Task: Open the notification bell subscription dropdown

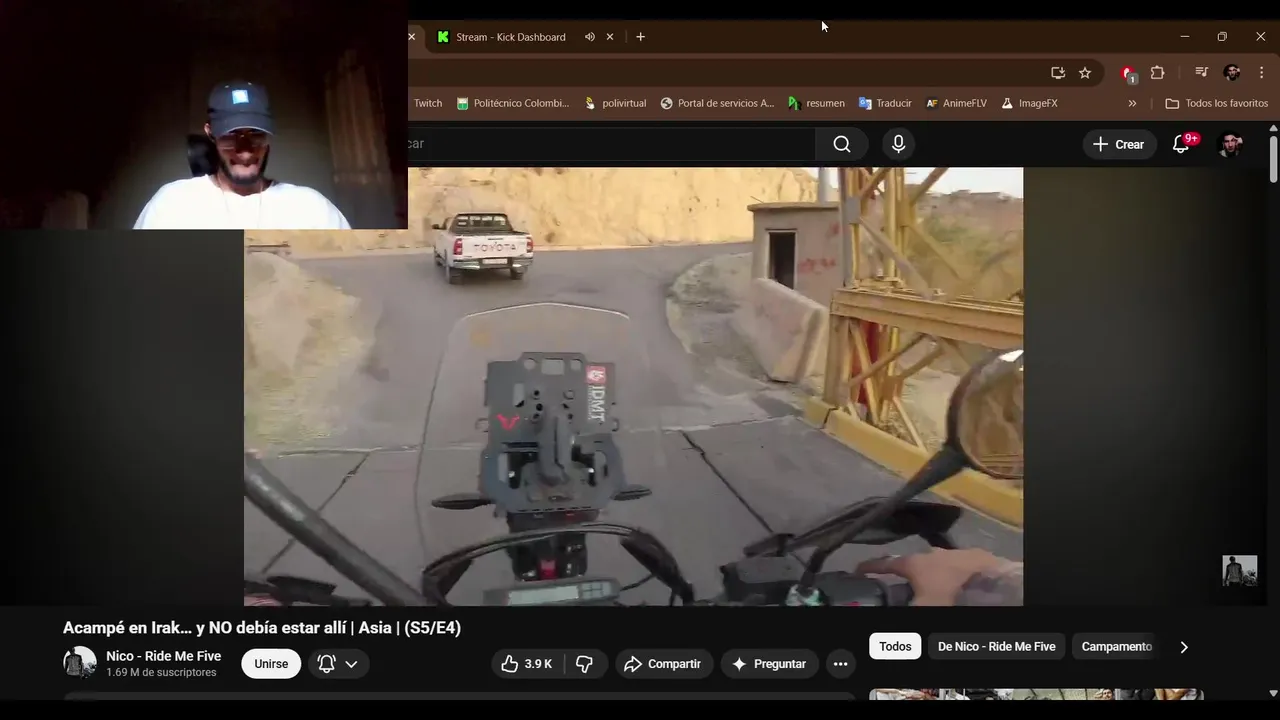Action: click(337, 664)
